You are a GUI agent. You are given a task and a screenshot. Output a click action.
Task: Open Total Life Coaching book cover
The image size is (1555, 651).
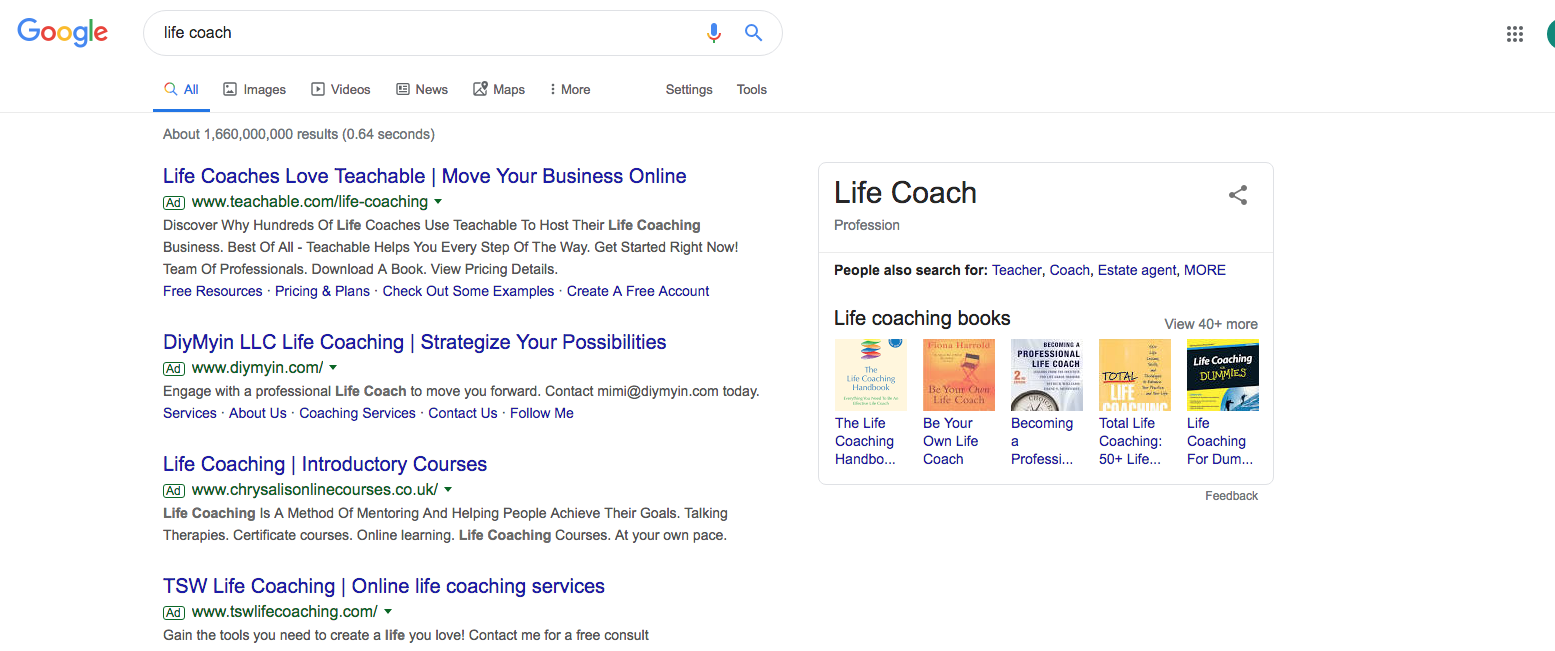[x=1135, y=375]
